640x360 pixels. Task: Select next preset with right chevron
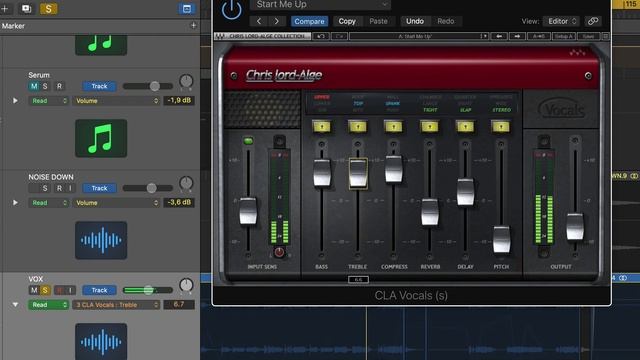276,21
